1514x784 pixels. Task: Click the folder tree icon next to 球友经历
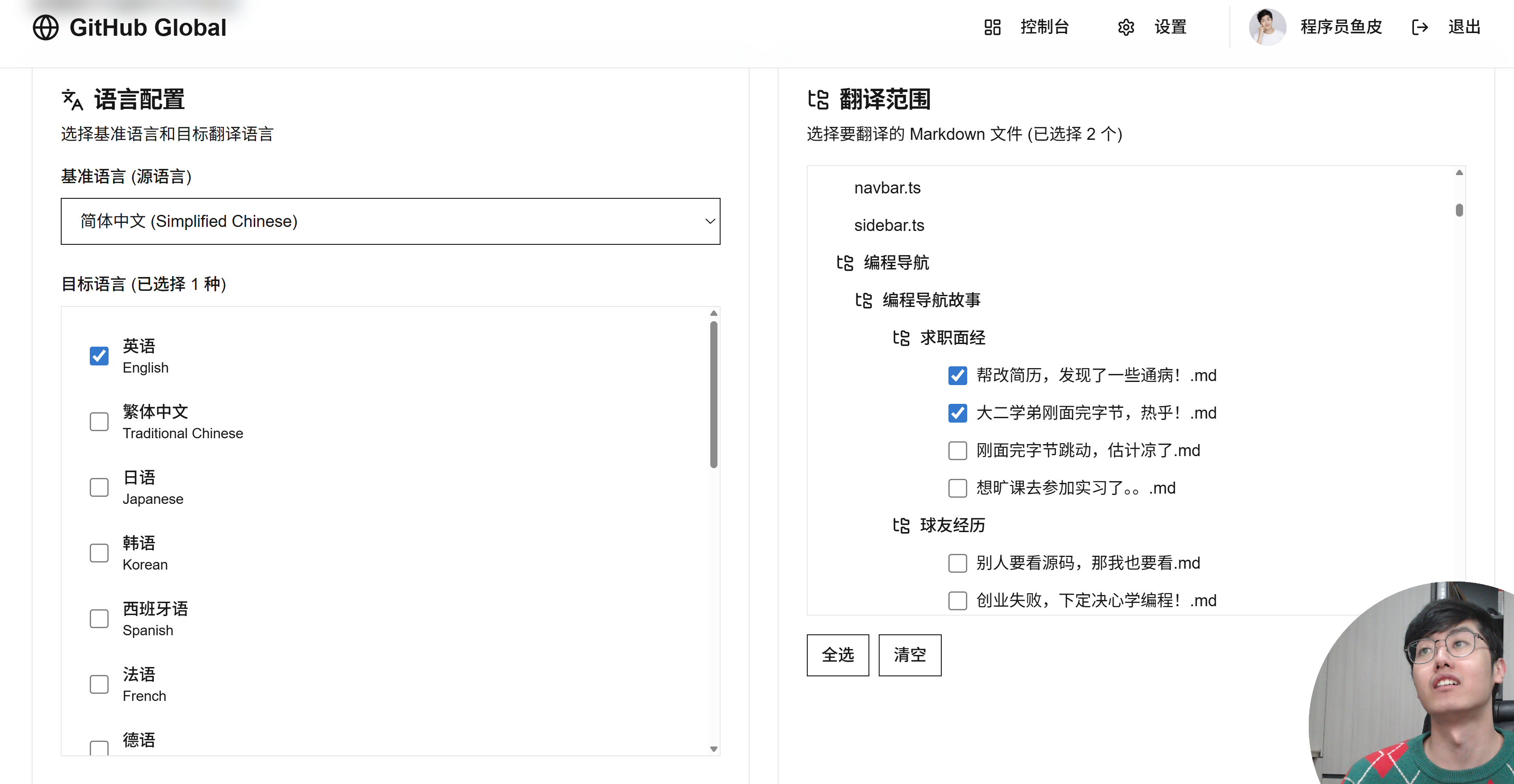pos(901,525)
